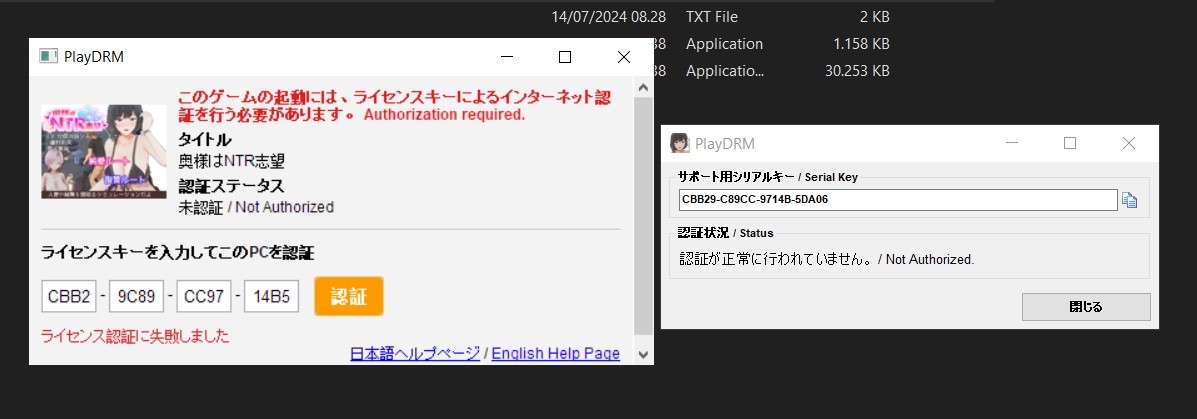
Task: Click the last license key box containing 14B5
Action: [x=271, y=296]
